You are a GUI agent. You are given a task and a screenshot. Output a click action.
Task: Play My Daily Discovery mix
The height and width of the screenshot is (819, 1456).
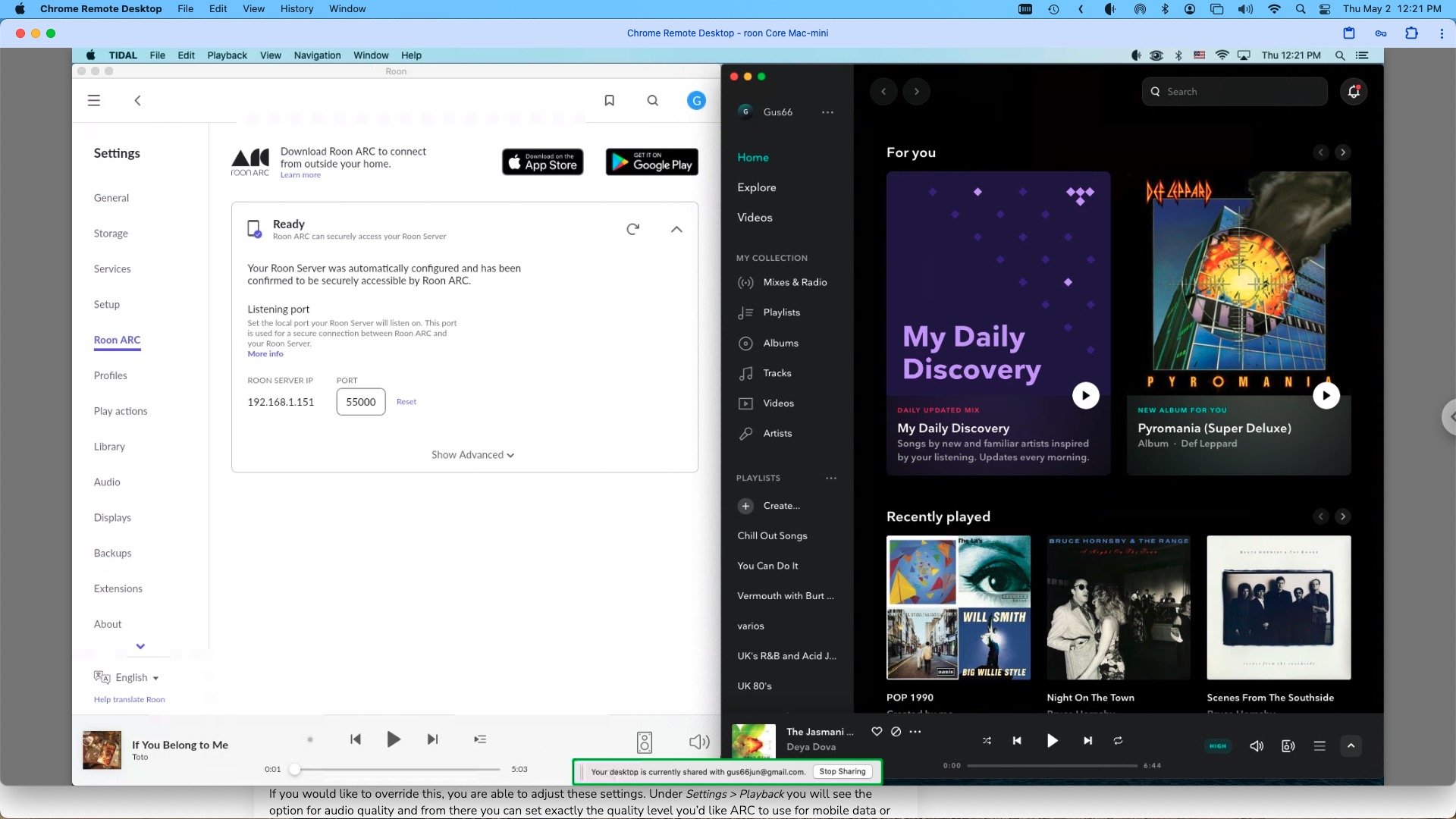tap(1086, 395)
